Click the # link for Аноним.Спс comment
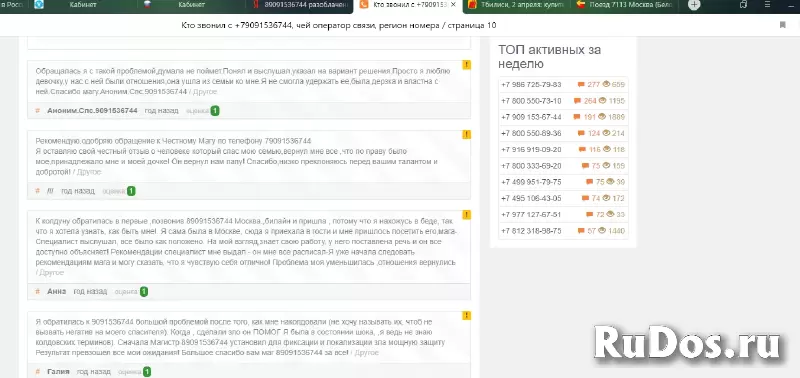Image resolution: width=800 pixels, height=378 pixels. (38, 110)
